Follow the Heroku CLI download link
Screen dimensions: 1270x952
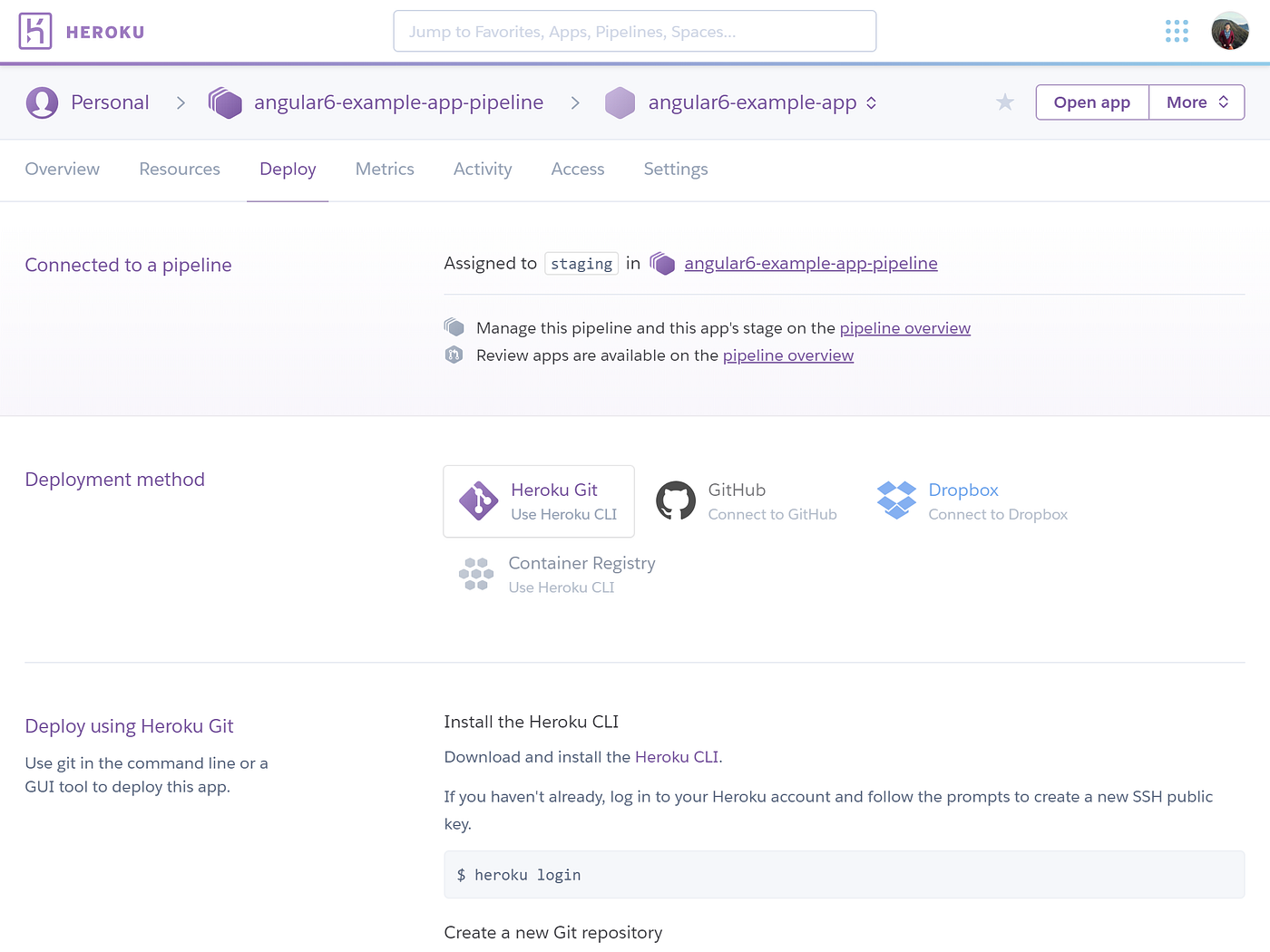[x=677, y=756]
